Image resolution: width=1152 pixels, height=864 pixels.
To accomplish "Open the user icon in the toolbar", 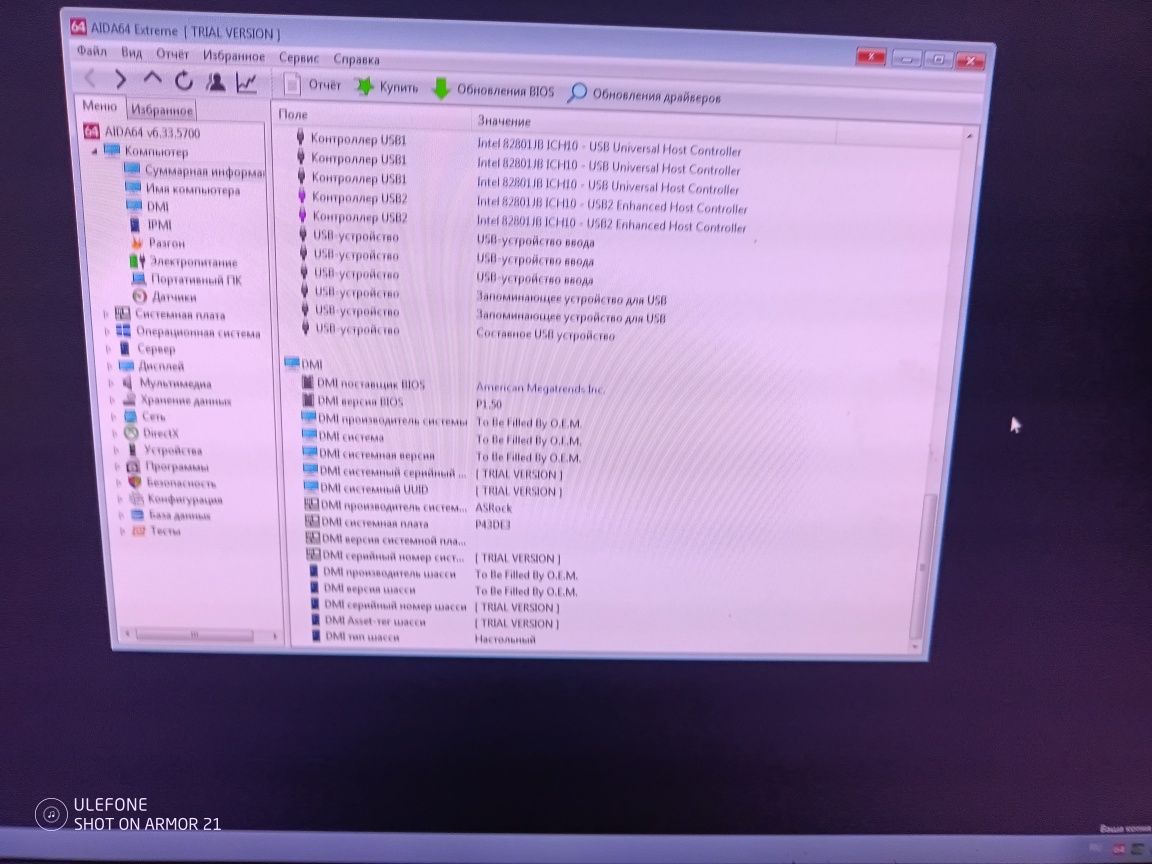I will pyautogui.click(x=215, y=82).
